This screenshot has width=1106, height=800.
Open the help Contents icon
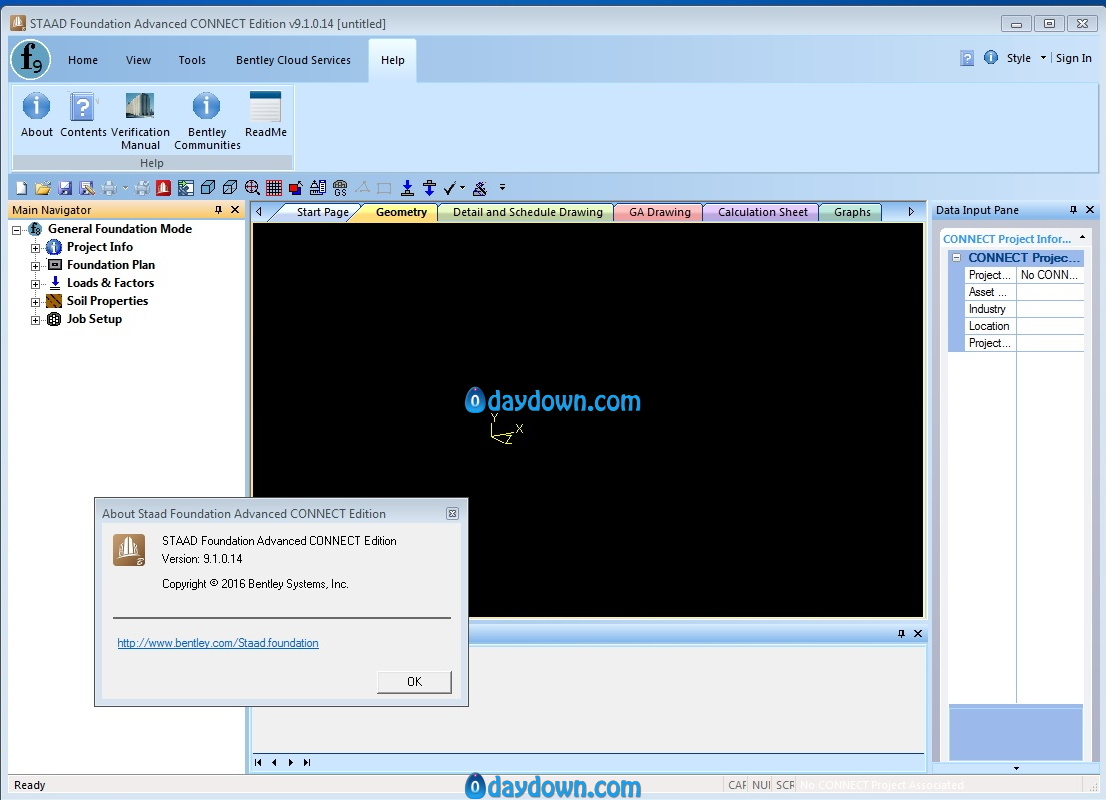tap(83, 115)
